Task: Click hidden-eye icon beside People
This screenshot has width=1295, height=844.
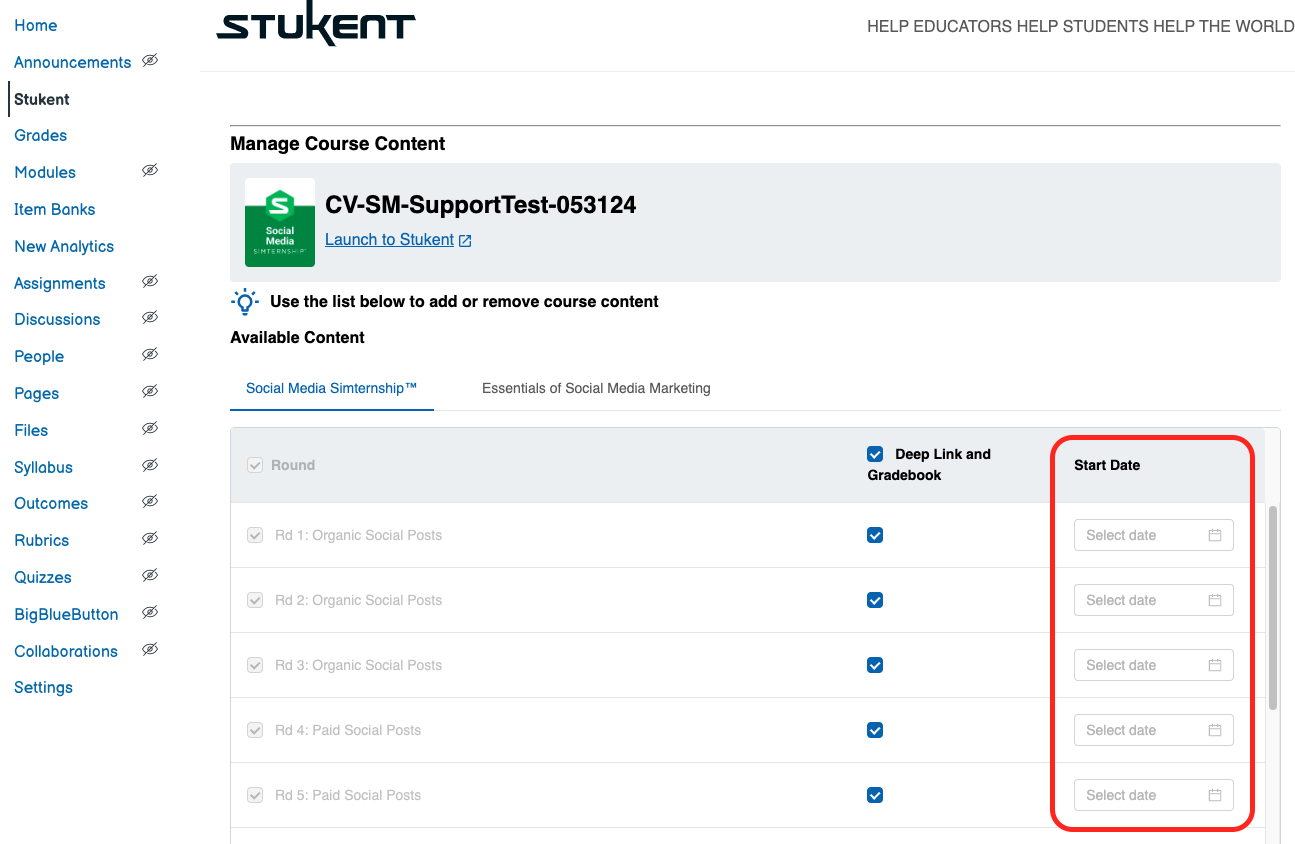Action: click(x=150, y=355)
